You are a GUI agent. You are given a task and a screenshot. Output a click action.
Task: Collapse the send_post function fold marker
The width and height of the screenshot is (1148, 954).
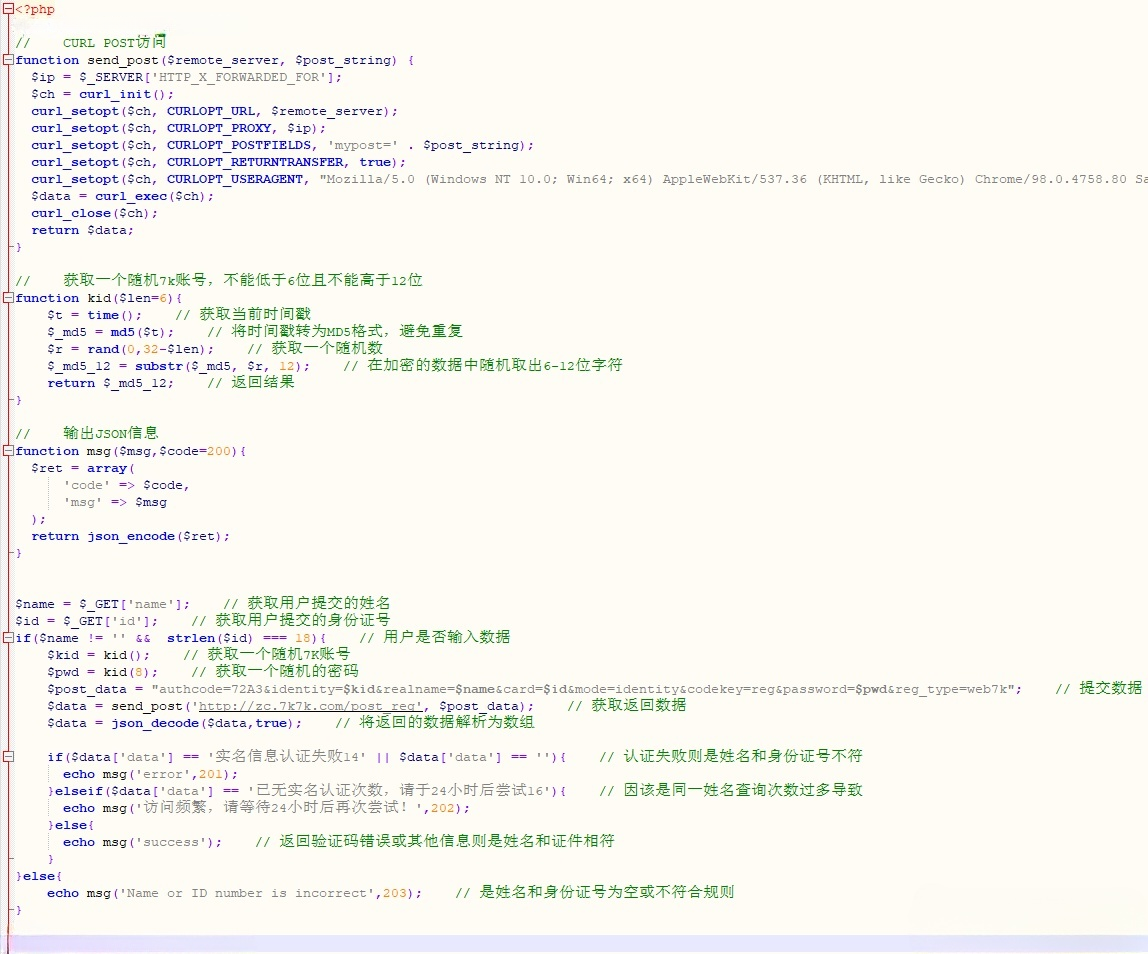7,60
